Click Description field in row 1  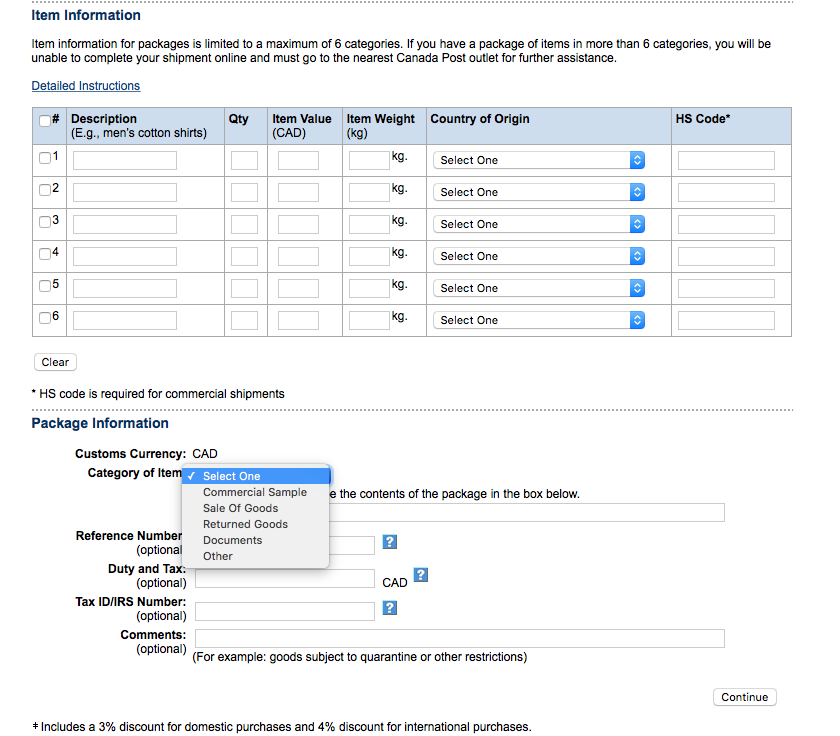pos(125,160)
